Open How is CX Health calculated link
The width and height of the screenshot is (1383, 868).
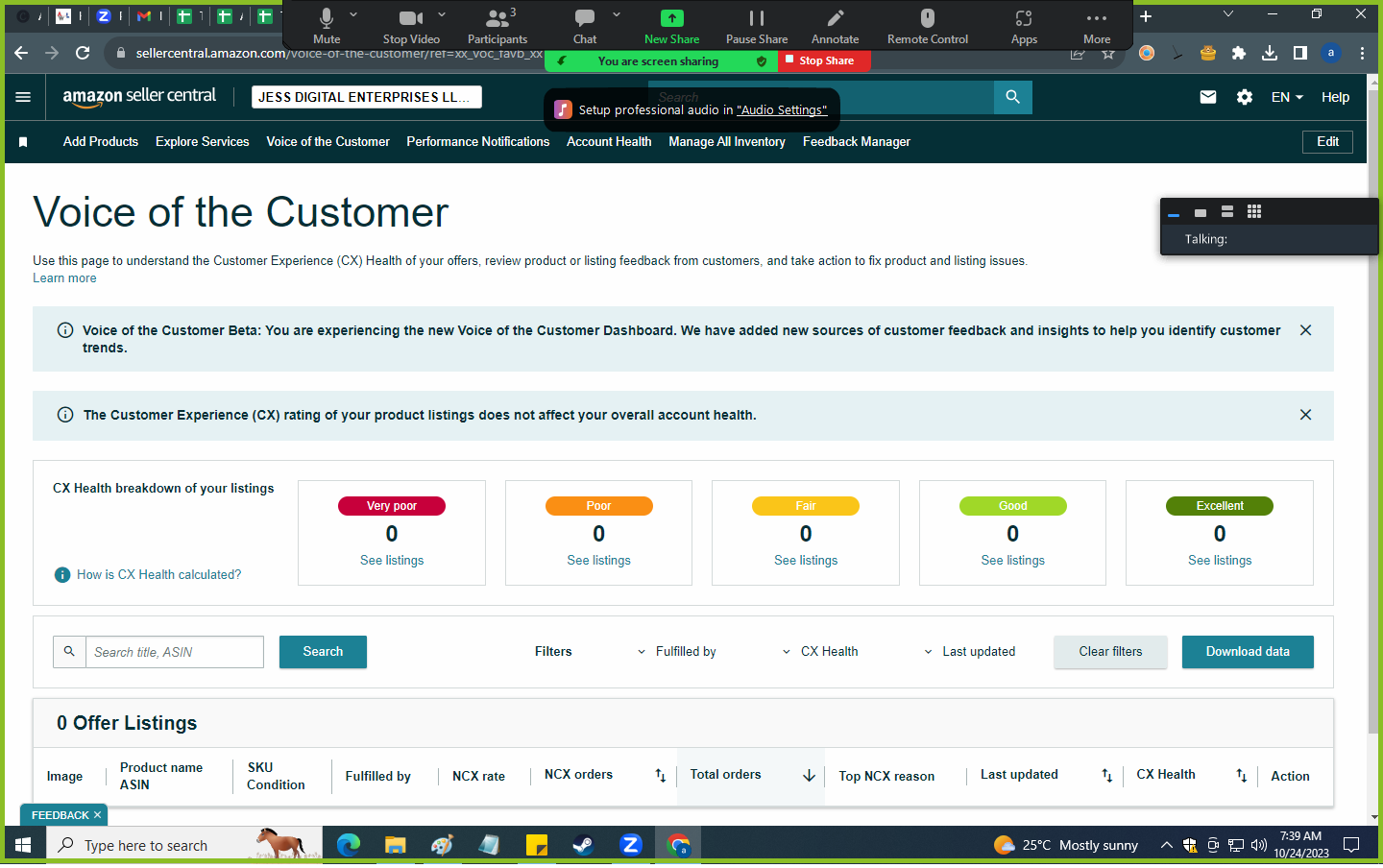click(x=159, y=575)
